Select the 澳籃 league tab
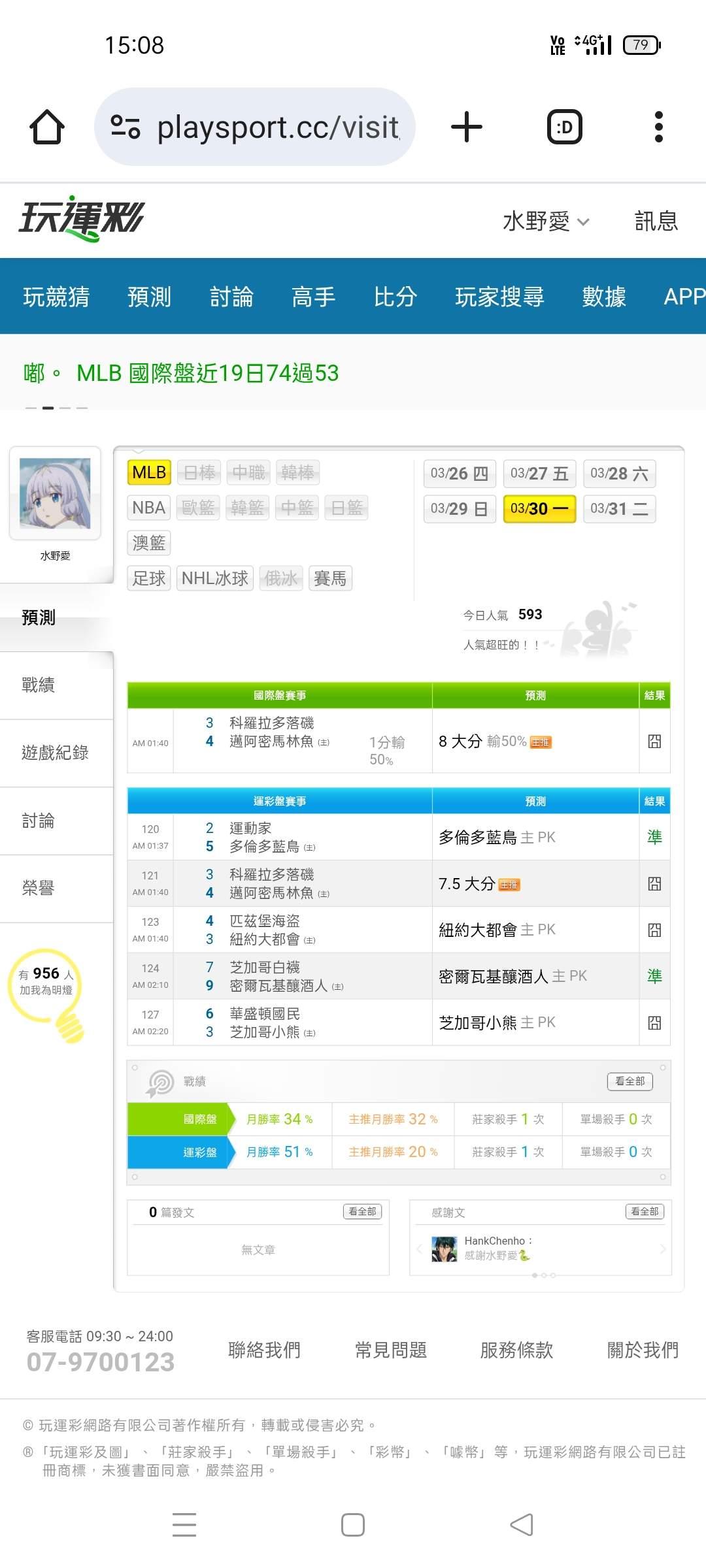 point(149,543)
